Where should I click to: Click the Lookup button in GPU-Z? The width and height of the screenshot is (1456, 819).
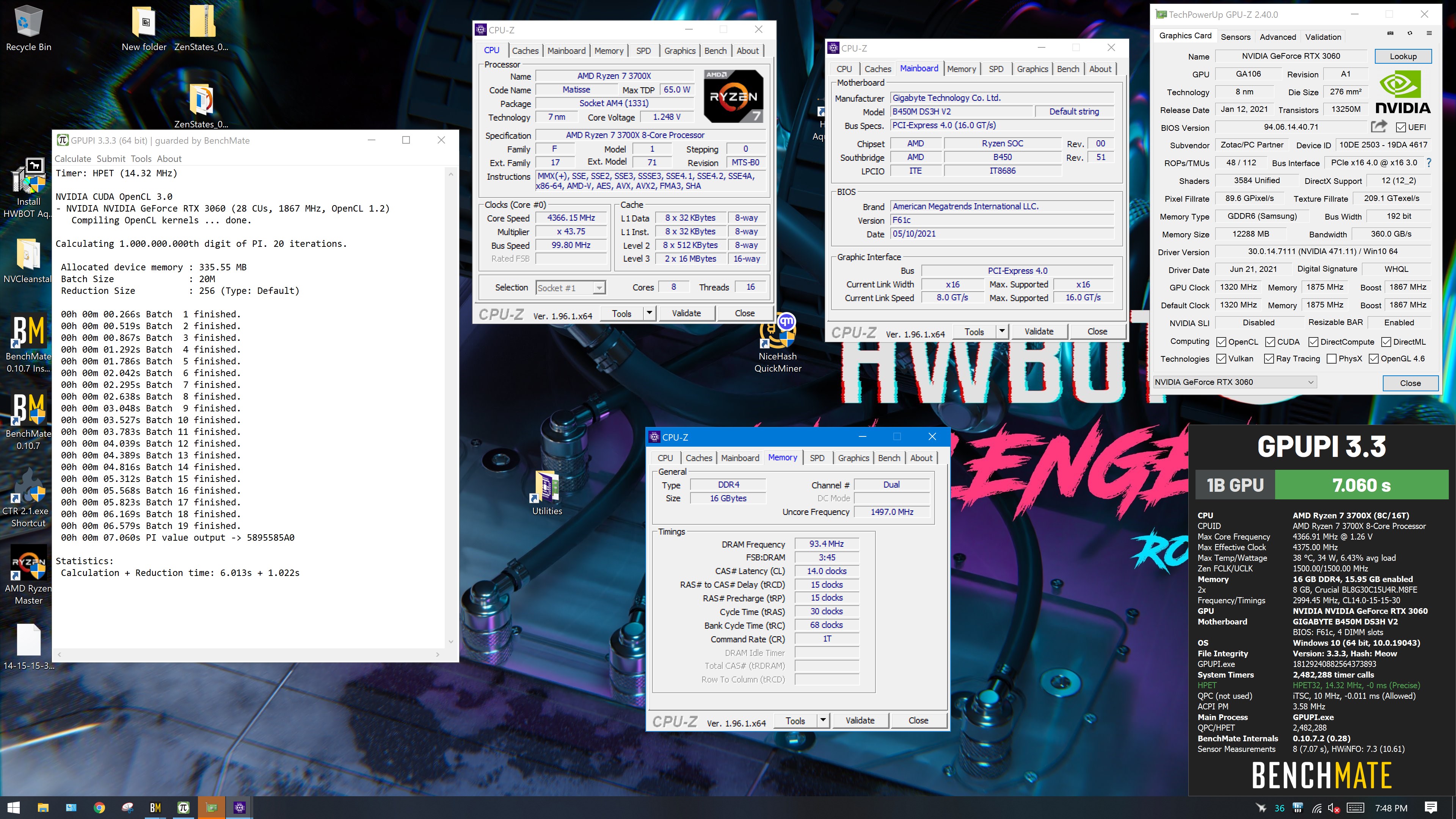pyautogui.click(x=1403, y=56)
